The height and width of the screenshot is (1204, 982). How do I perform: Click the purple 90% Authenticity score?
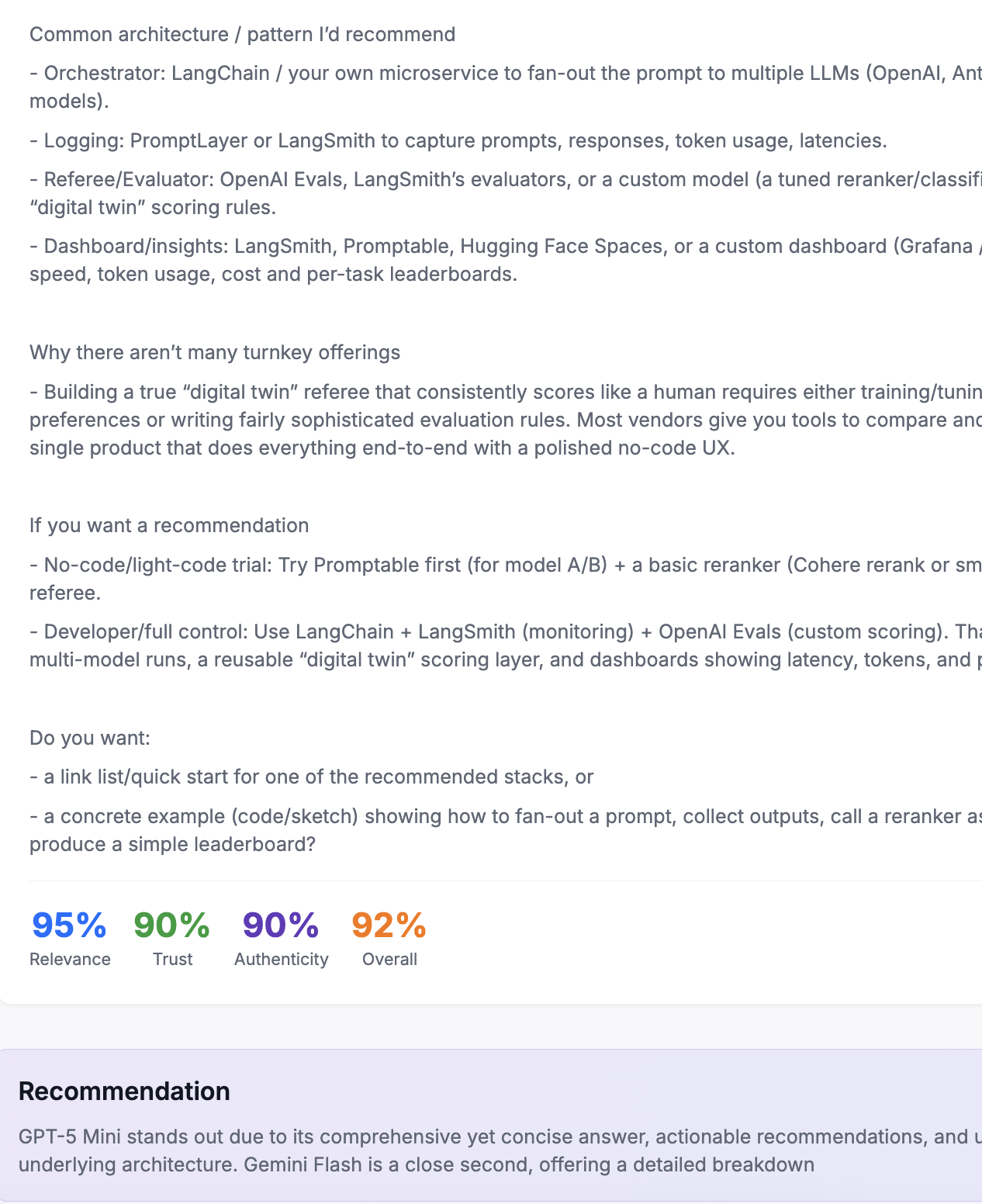(x=281, y=925)
